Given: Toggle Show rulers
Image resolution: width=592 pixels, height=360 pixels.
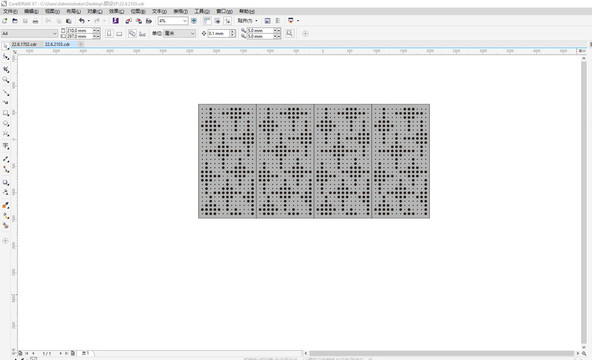Looking at the screenshot, I should coord(207,21).
